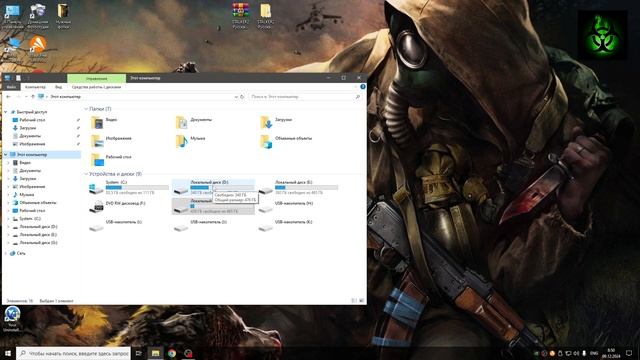
Task: Collapse the Этот компьютер tree node
Action: [6, 155]
